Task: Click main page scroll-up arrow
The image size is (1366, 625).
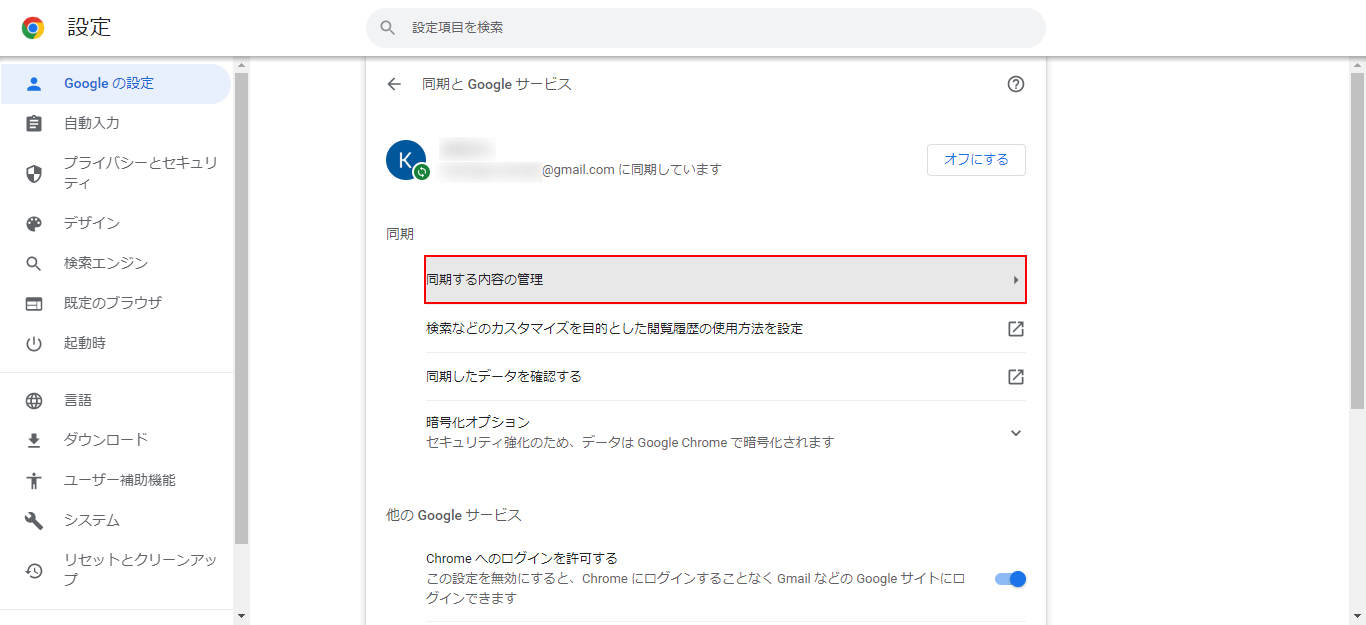Action: pyautogui.click(x=1358, y=65)
